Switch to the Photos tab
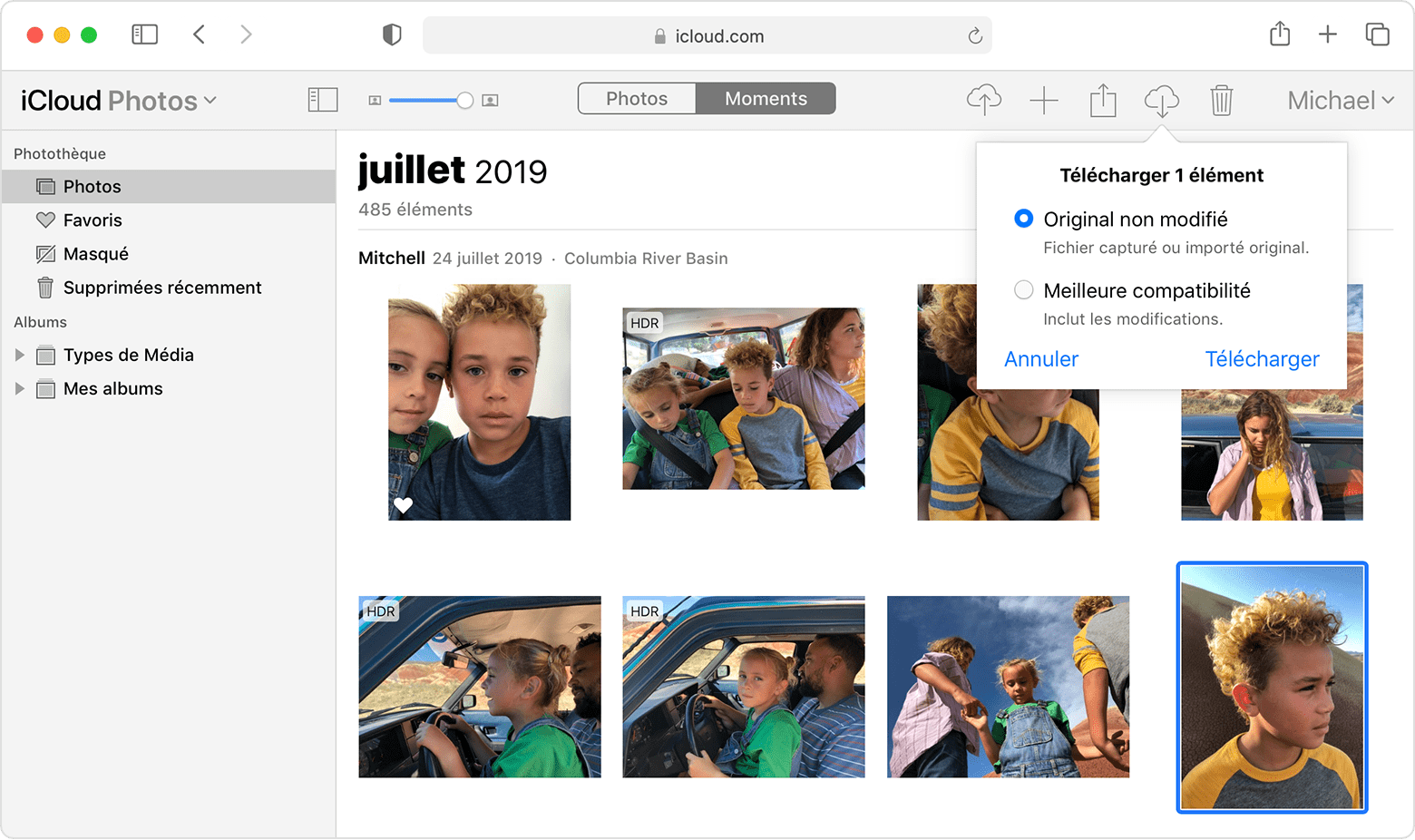 [636, 98]
